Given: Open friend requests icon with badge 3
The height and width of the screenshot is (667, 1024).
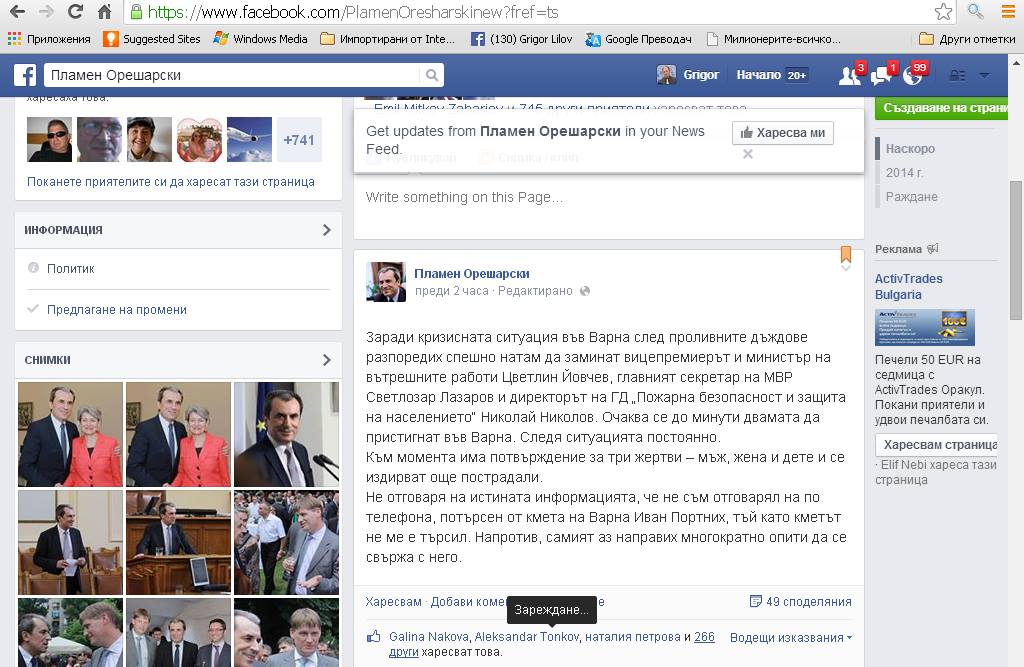Looking at the screenshot, I should pos(850,75).
